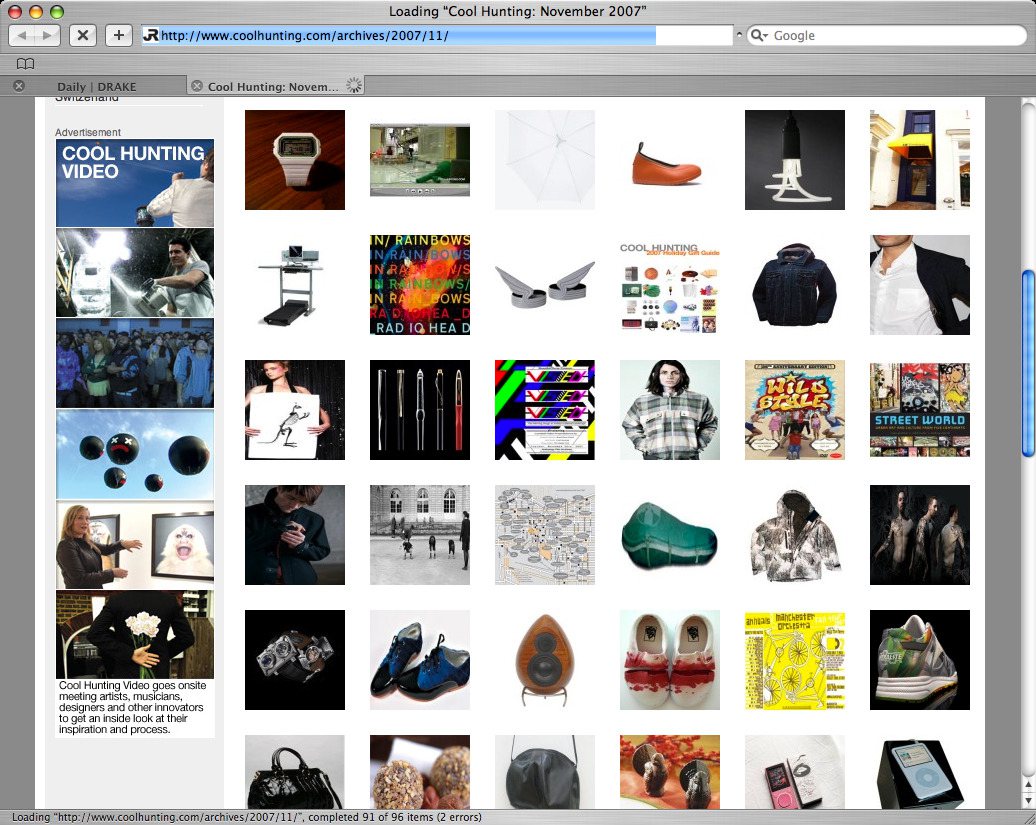Click the crowd in blue light ad image

coord(135,363)
